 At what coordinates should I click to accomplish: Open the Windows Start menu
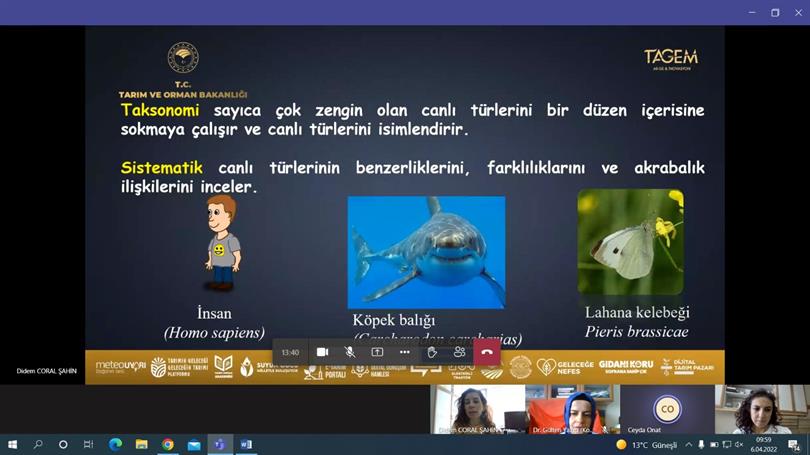point(13,444)
